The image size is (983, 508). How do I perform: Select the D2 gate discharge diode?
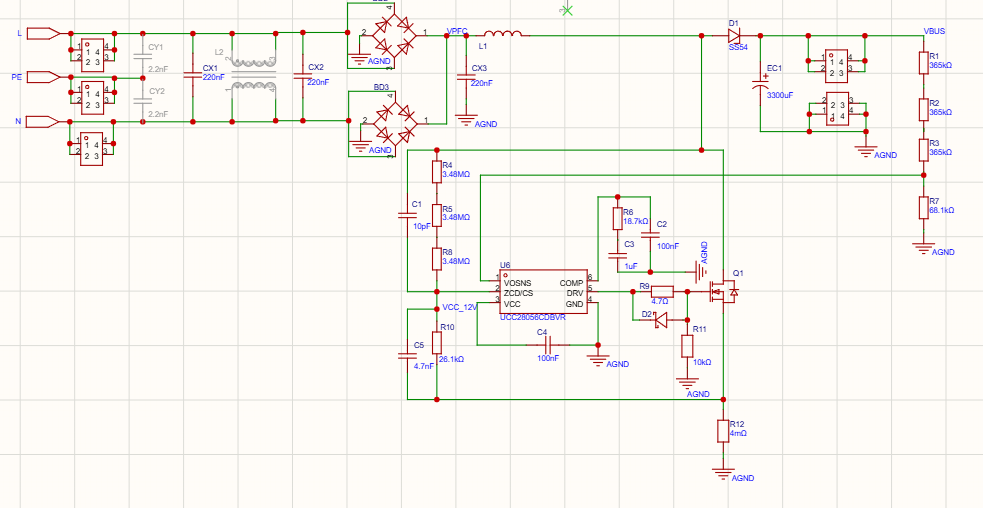tap(660, 320)
